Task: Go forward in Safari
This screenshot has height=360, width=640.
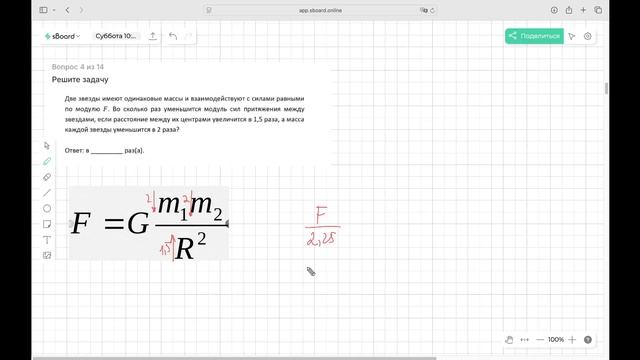Action: [x=81, y=10]
